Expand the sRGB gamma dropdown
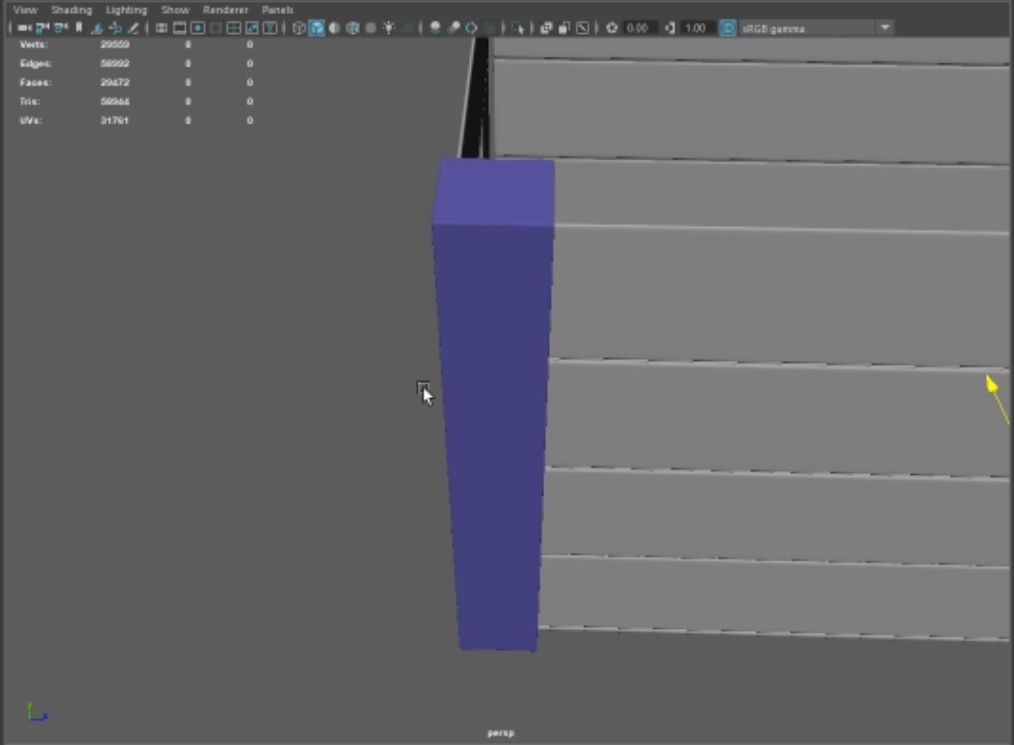Image resolution: width=1014 pixels, height=745 pixels. [885, 28]
